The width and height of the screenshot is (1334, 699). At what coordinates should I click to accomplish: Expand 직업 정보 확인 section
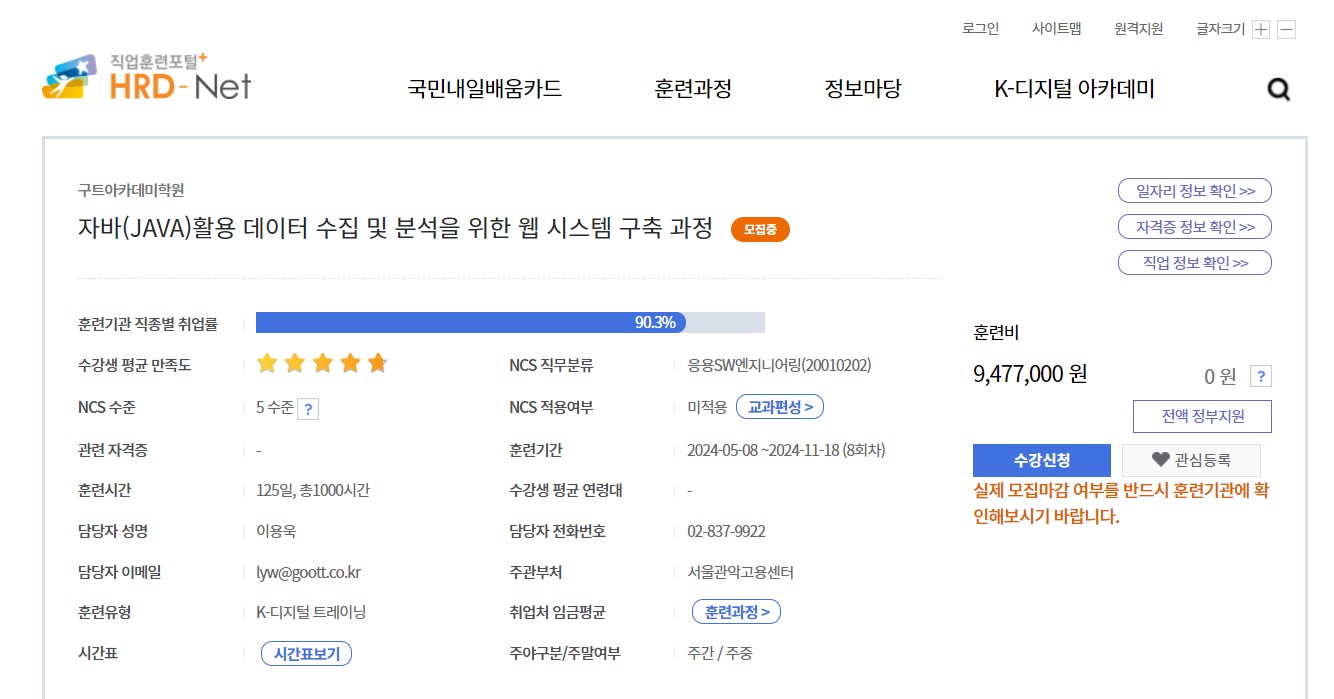pyautogui.click(x=1194, y=263)
